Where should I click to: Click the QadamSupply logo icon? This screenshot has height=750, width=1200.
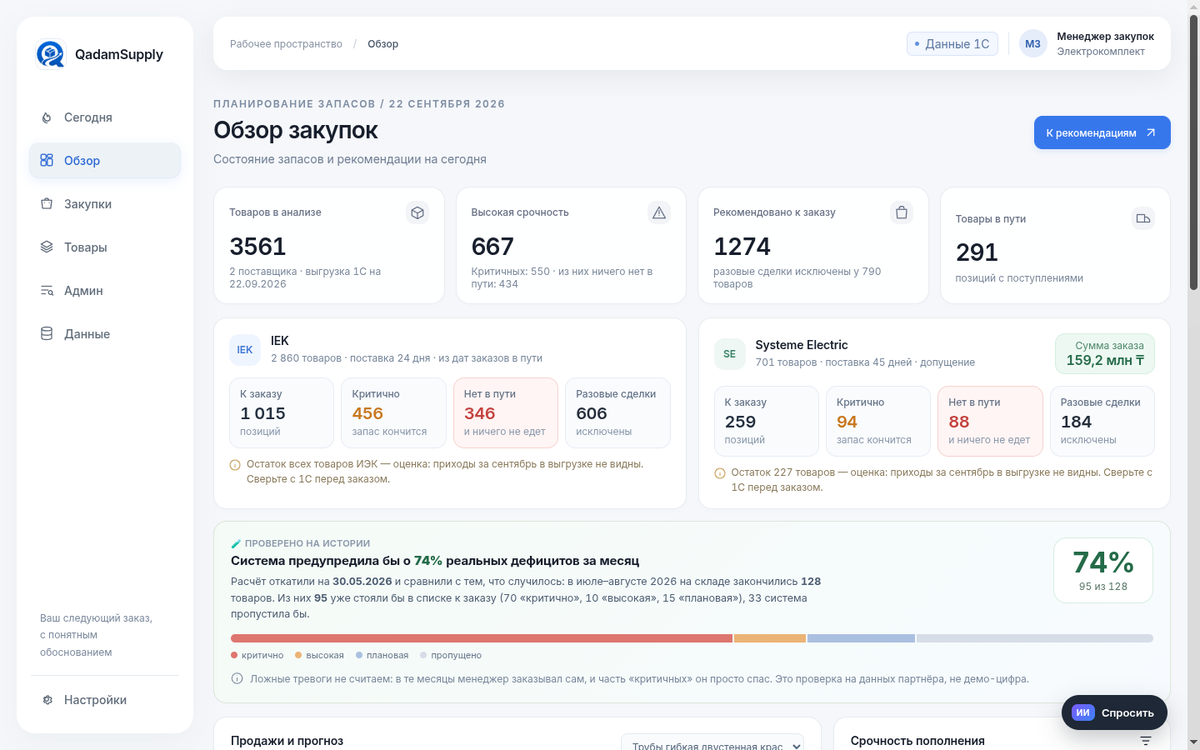pos(50,54)
